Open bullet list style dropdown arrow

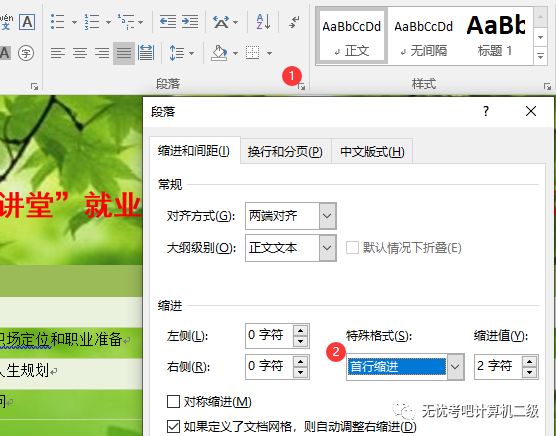[x=74, y=22]
